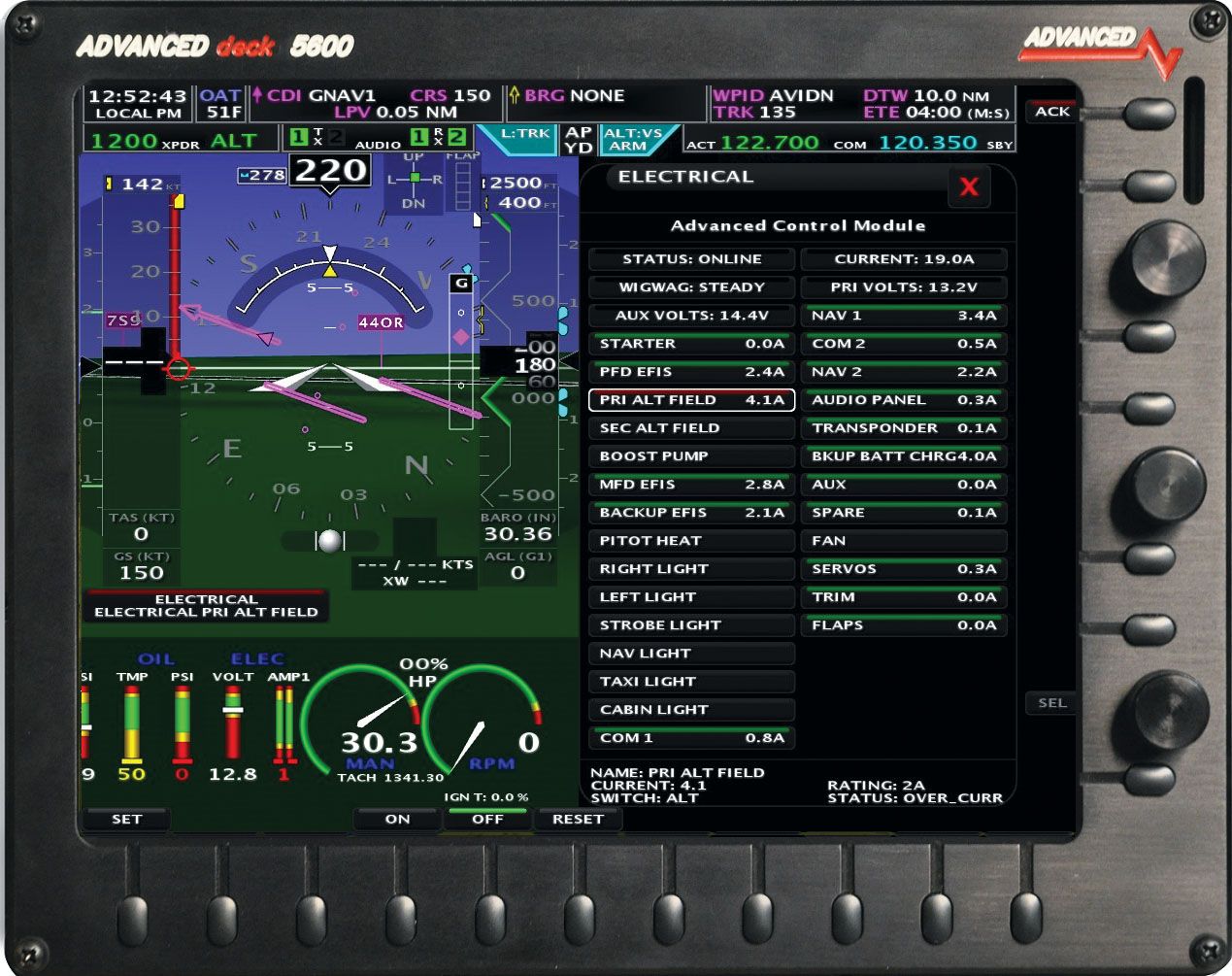Switch the PRI ALT FIELD circuit ON
1232x976 pixels.
click(397, 820)
